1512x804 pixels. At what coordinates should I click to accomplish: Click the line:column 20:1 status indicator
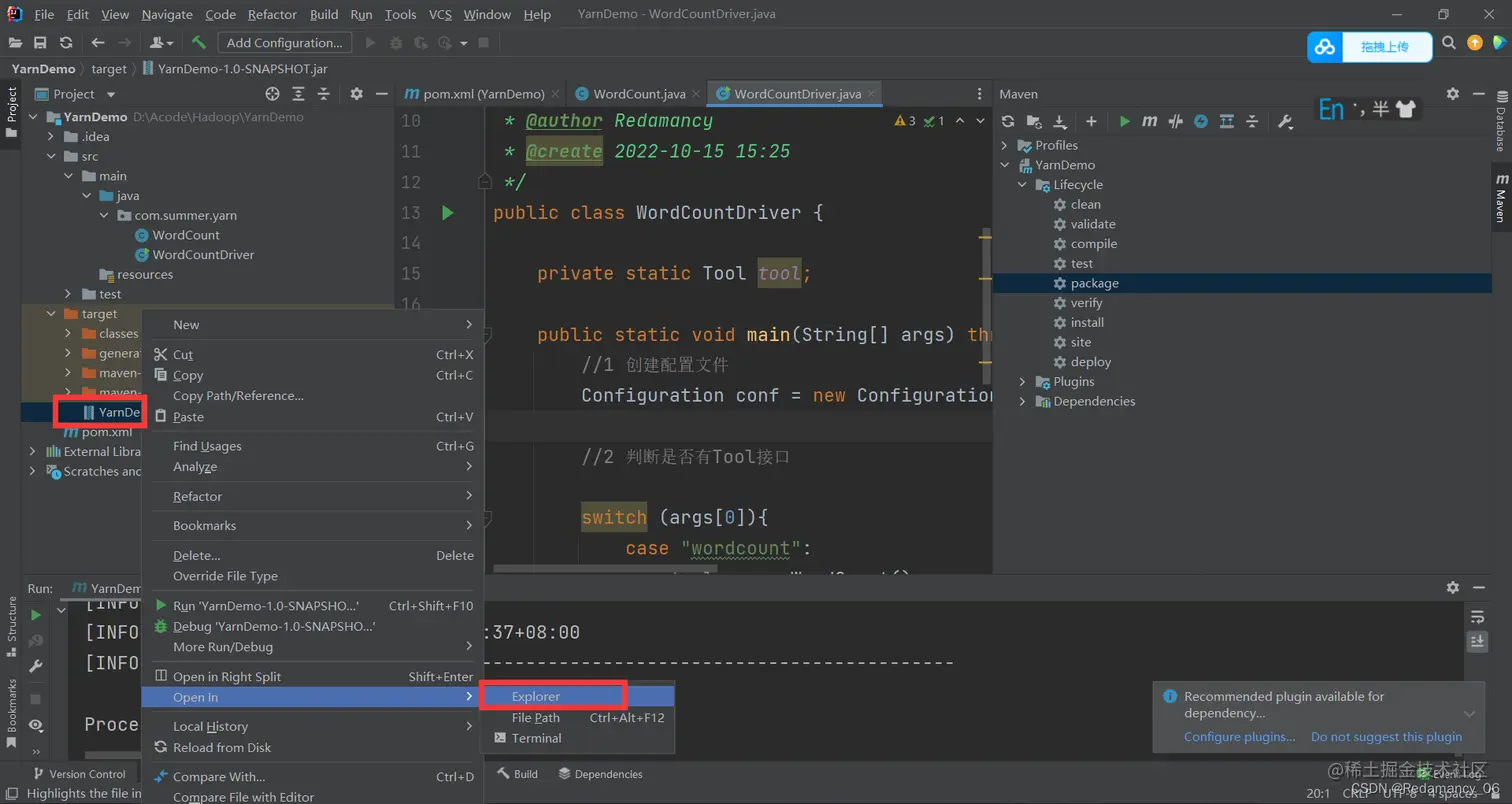[x=1318, y=793]
